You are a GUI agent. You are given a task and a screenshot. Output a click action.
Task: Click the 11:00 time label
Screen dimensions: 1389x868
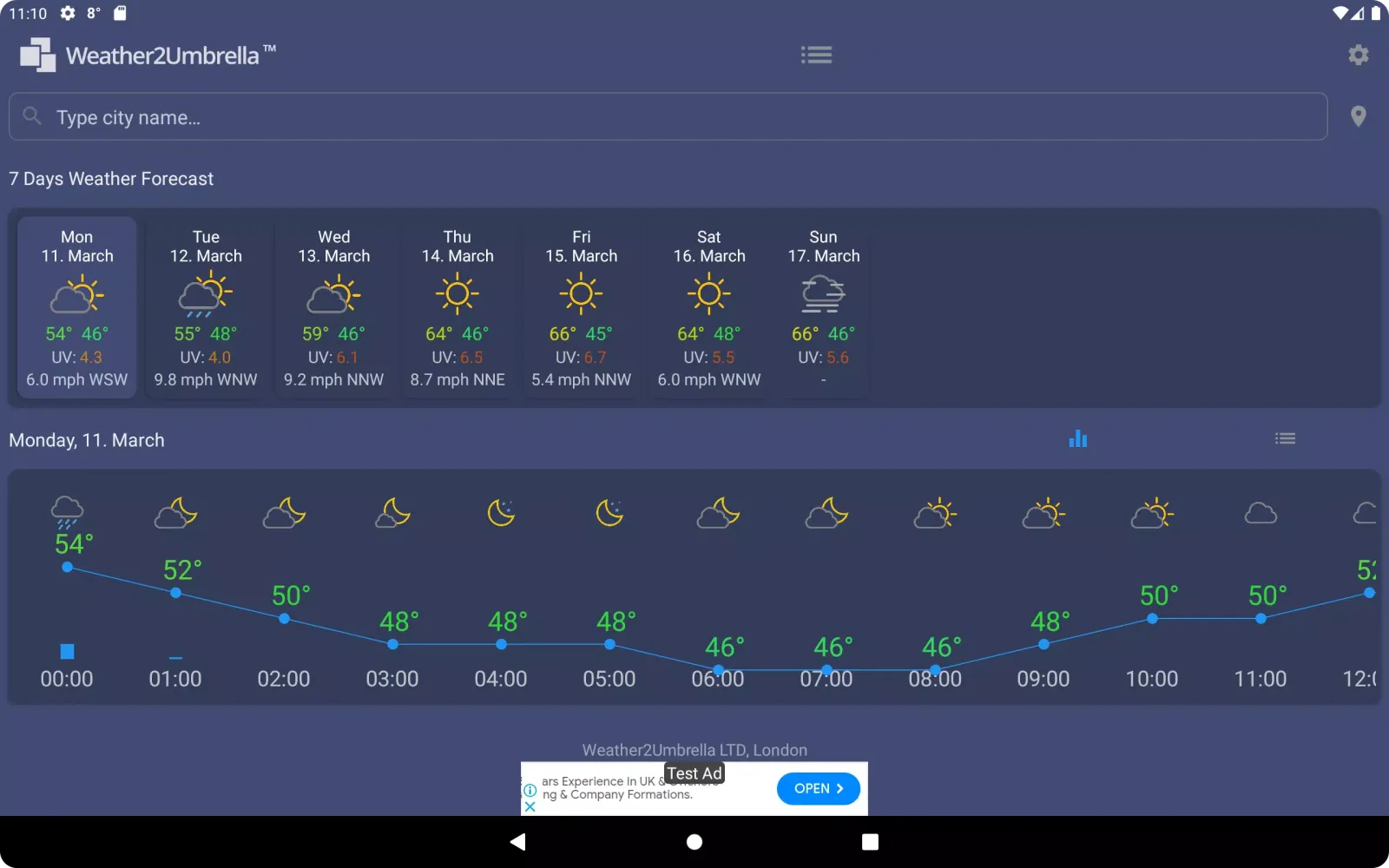[x=1261, y=679]
